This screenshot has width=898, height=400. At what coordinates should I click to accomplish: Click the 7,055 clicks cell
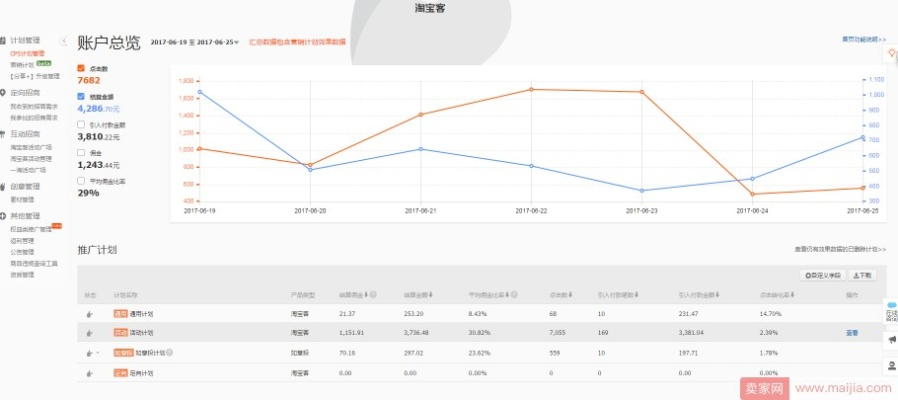557,333
